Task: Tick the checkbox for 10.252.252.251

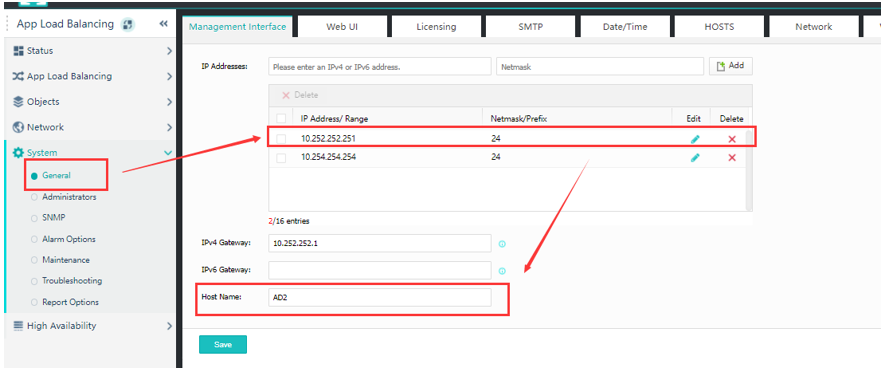Action: pyautogui.click(x=281, y=139)
